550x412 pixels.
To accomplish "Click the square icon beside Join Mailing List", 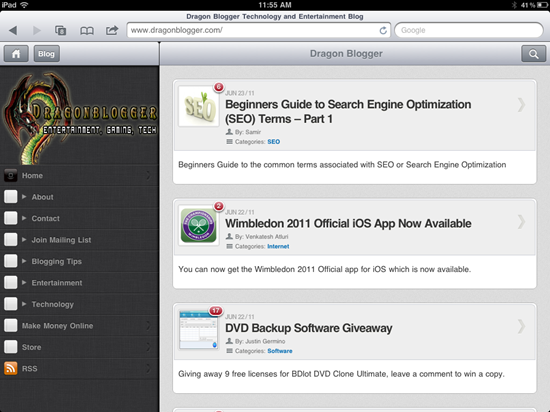I will [x=11, y=240].
